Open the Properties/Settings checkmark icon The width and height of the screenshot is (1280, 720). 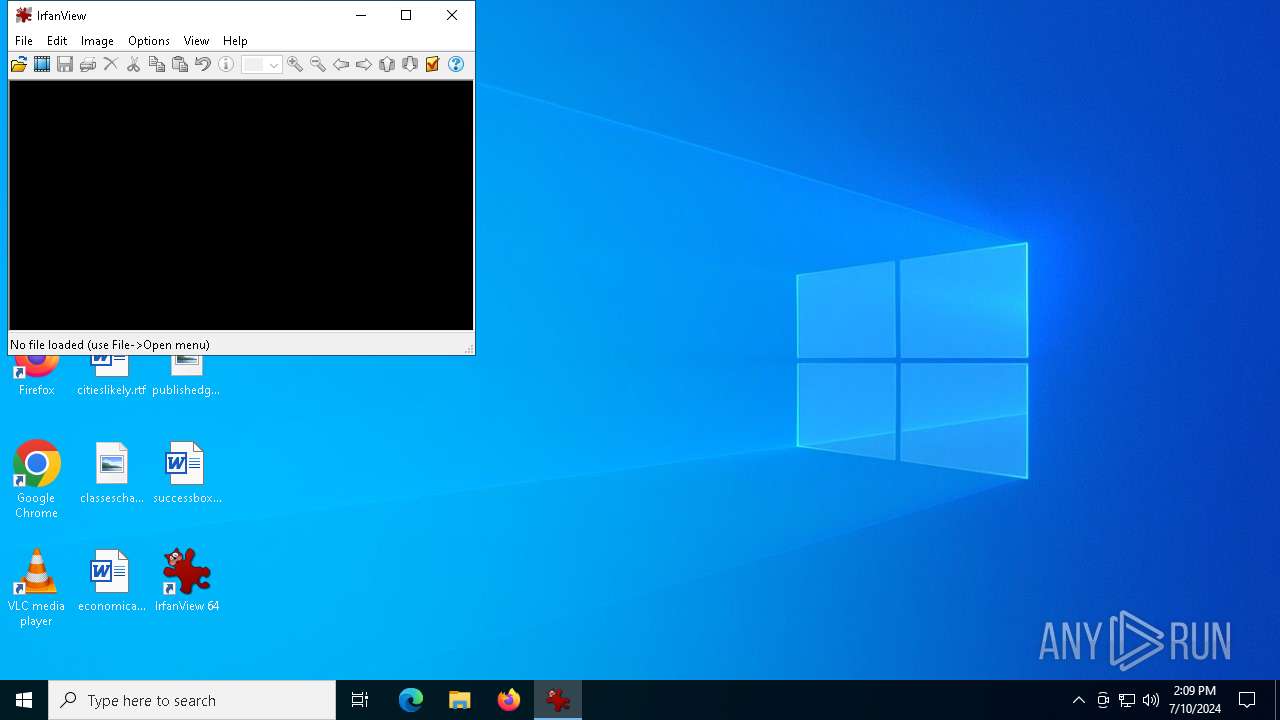tap(433, 64)
